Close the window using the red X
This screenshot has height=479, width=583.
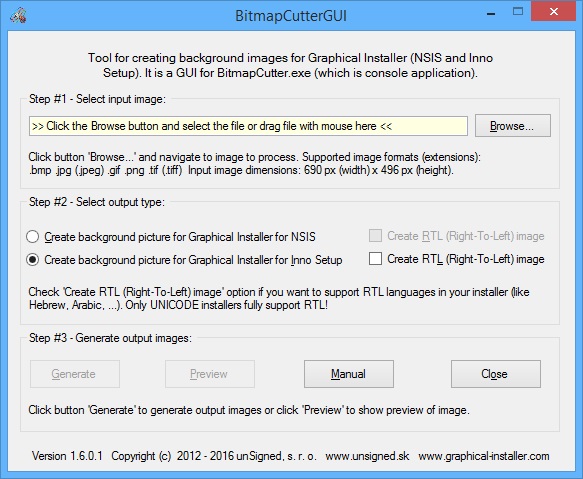554,12
